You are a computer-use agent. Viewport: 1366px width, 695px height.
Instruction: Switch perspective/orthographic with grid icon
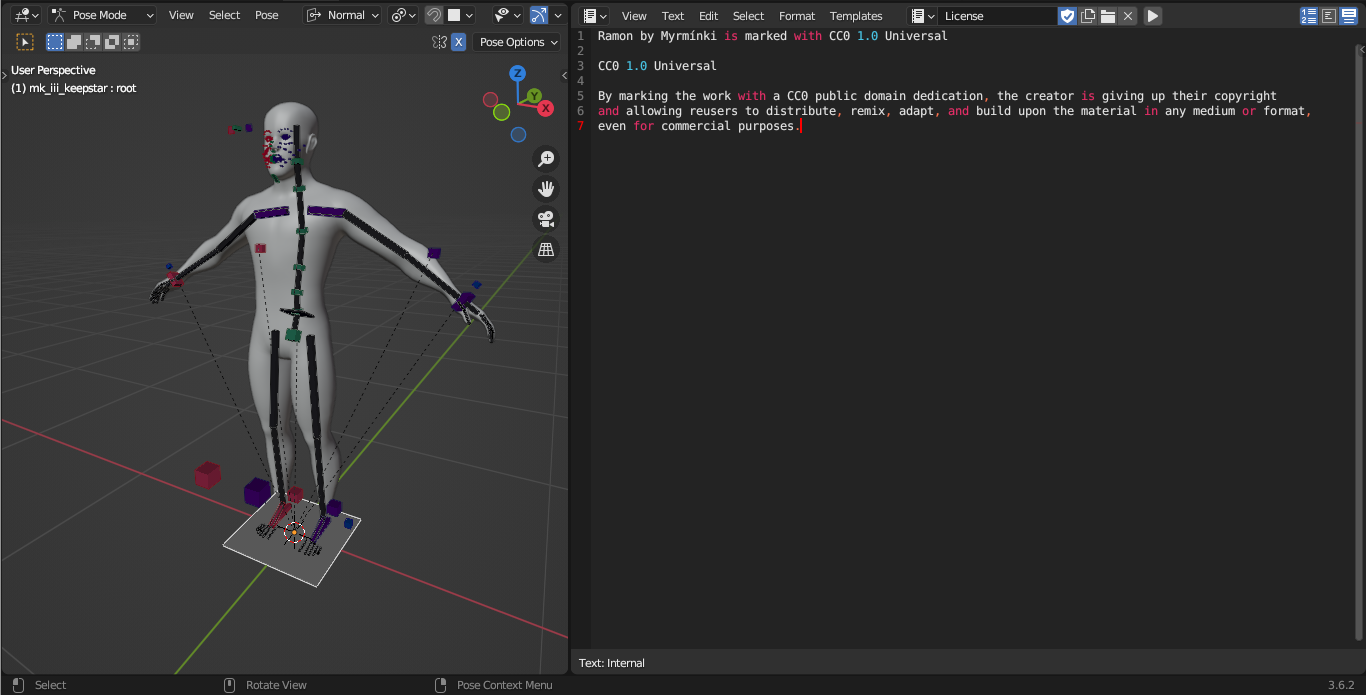point(546,249)
